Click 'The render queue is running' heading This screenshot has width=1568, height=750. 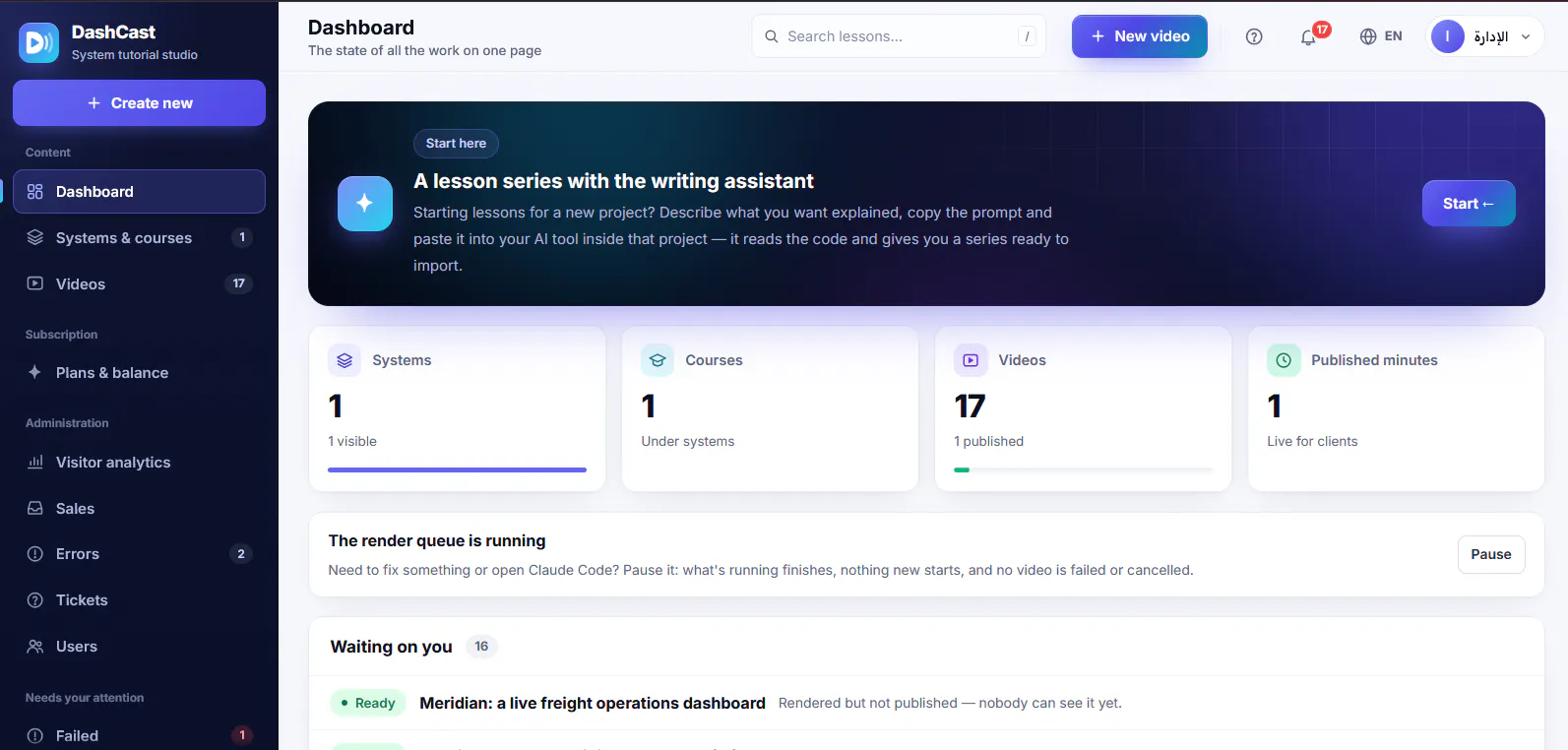click(437, 540)
